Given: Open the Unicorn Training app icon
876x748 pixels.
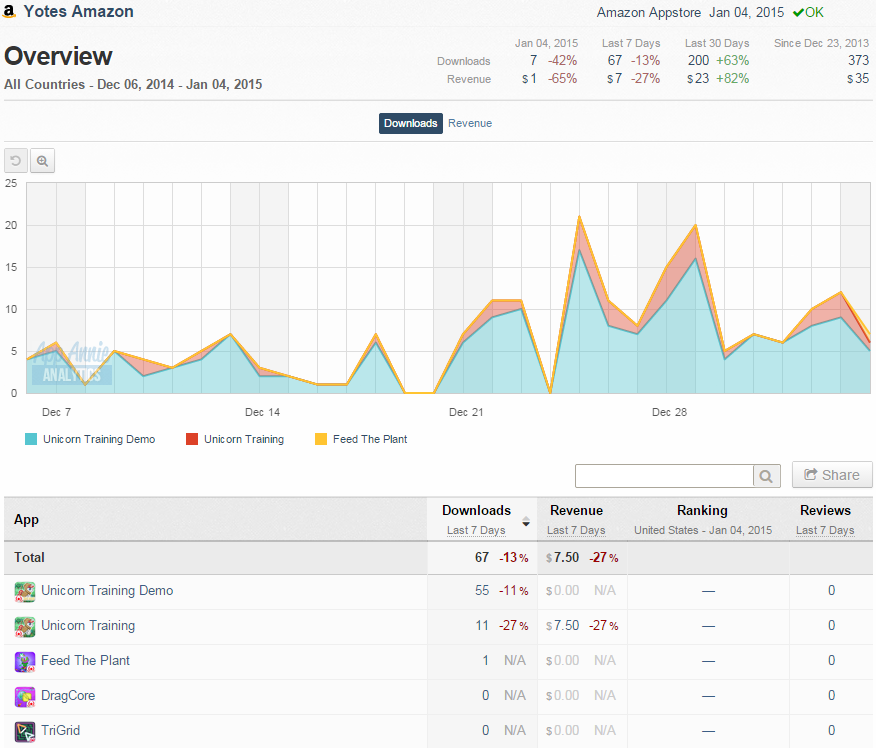Looking at the screenshot, I should (25, 626).
